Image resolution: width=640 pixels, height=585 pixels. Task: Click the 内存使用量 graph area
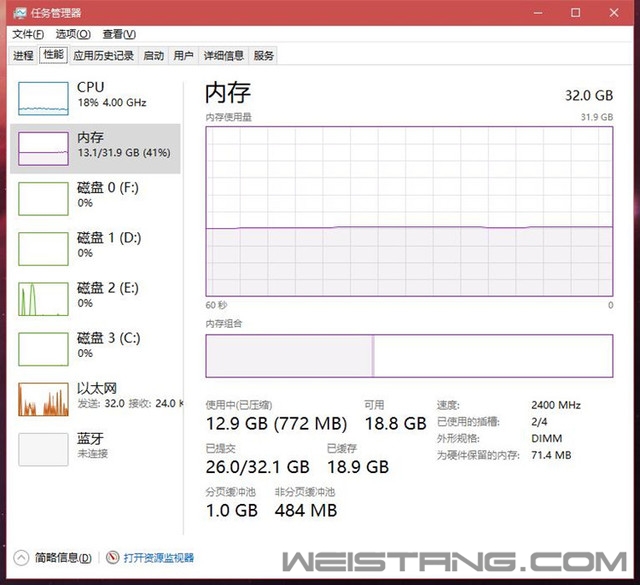click(409, 211)
